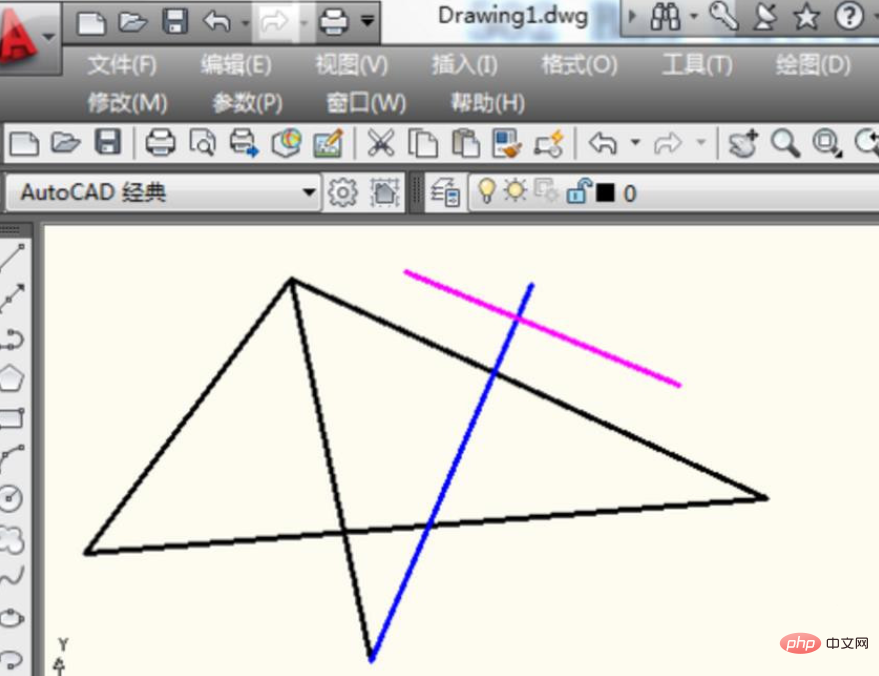Click Undo arrow in standard toolbar
This screenshot has width=879, height=676.
tap(603, 143)
